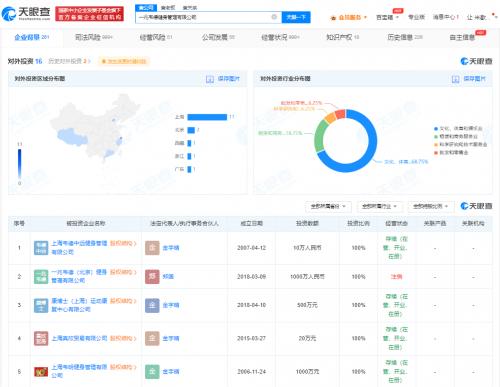Click the avatar icon for 郑国 in row 2
This screenshot has width=500, height=387.
coord(152,276)
